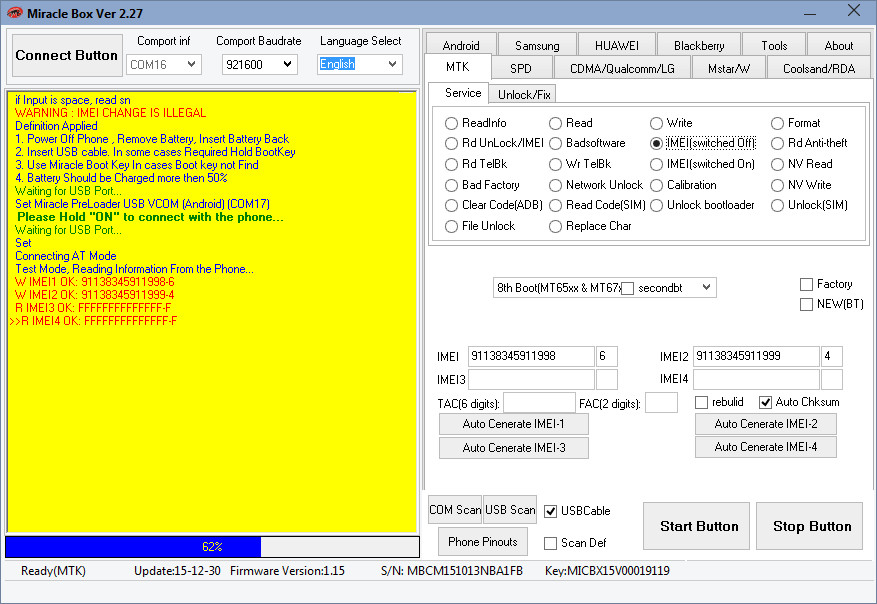Open the Blackberry tab
The width and height of the screenshot is (877, 604).
699,45
